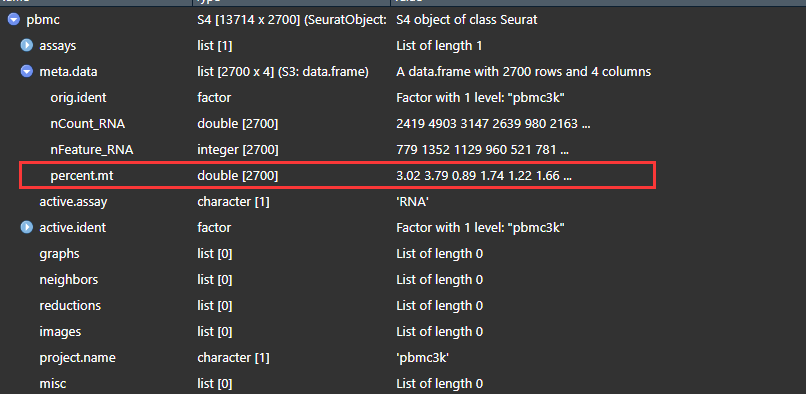Select the misc list entry

[x=403, y=383]
